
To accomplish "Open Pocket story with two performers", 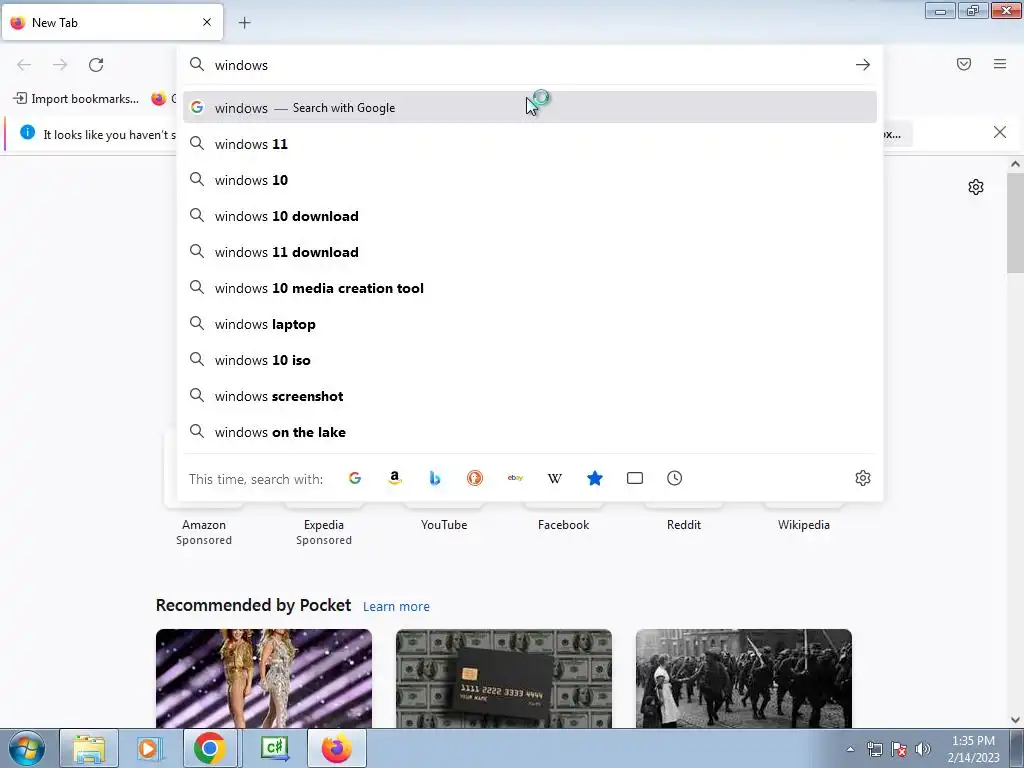I will click(x=264, y=679).
